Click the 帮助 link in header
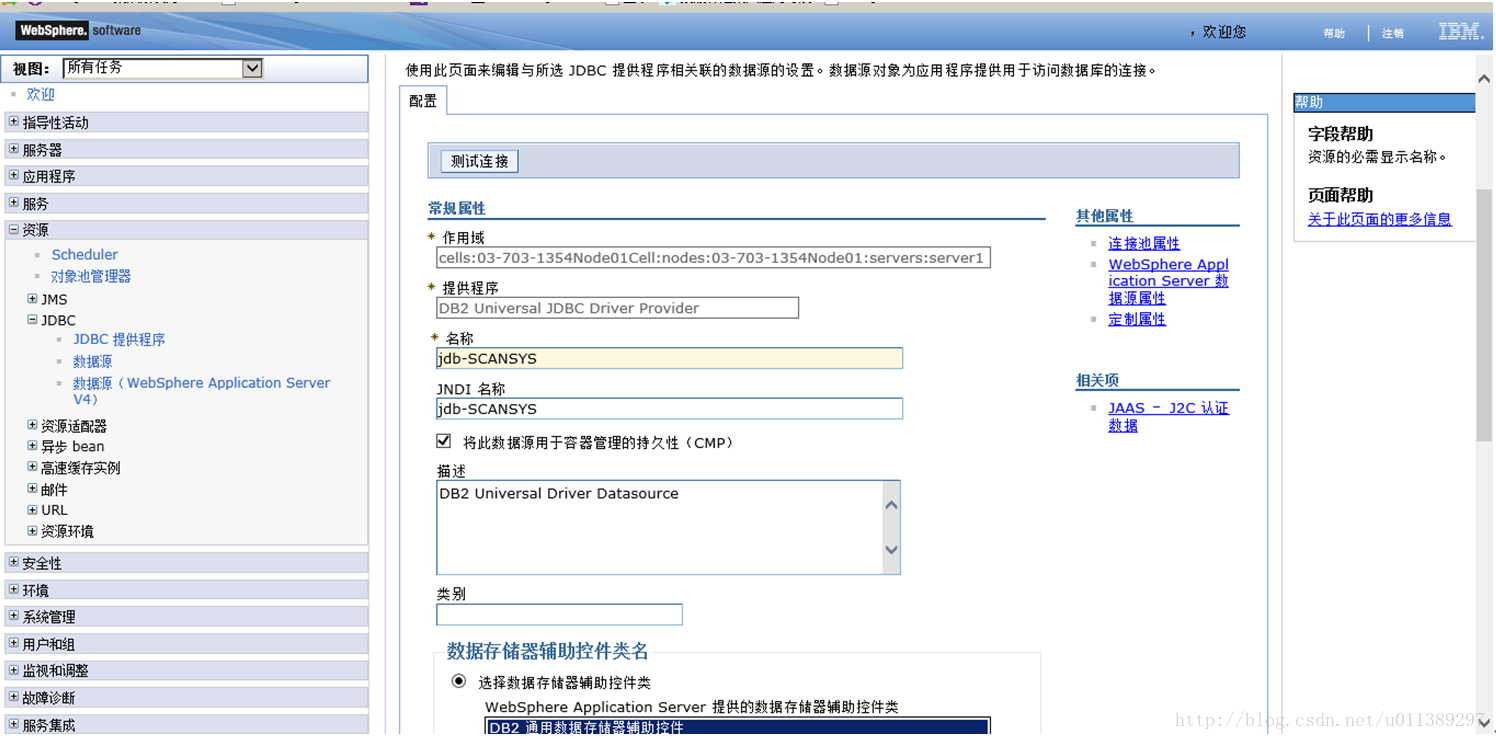The image size is (1496, 740). pos(1335,34)
